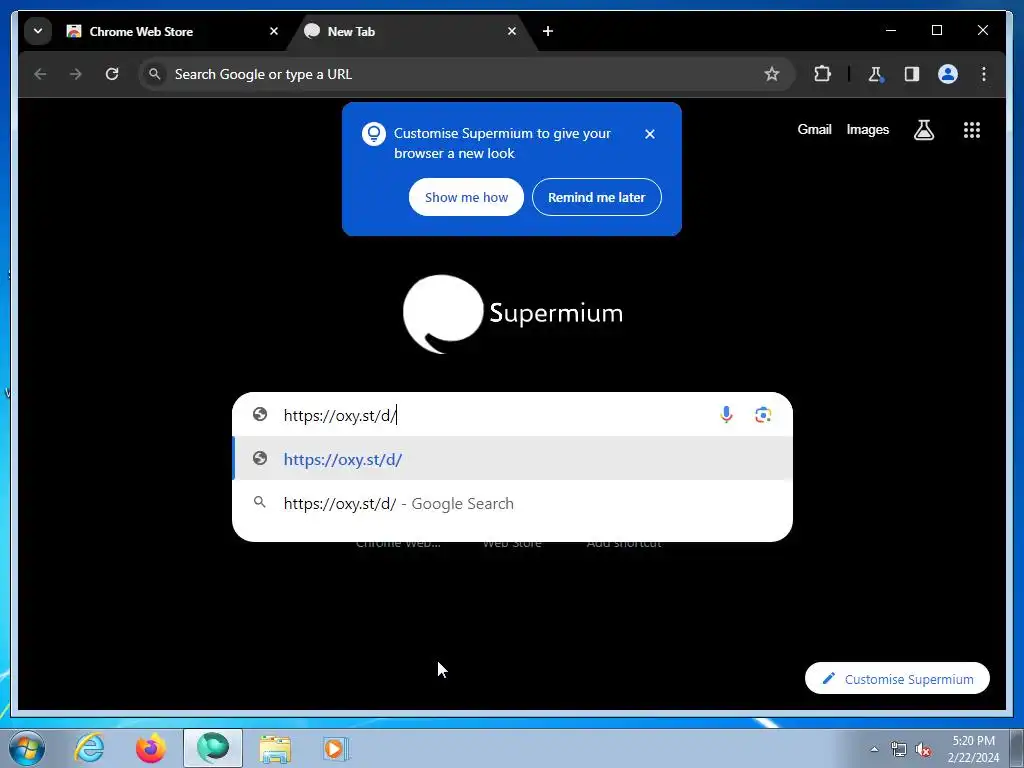This screenshot has width=1024, height=768.
Task: Open the Windows Start menu
Action: 25,748
